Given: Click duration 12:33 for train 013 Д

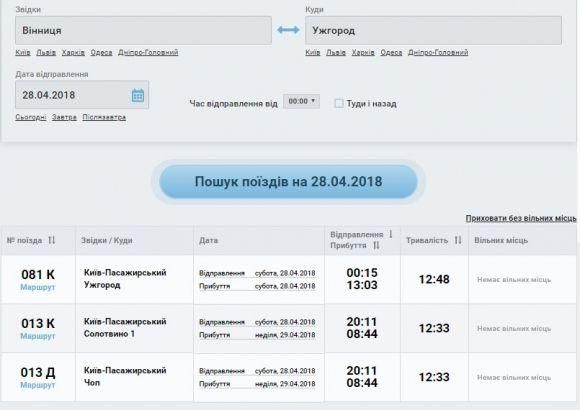Looking at the screenshot, I should point(434,377).
